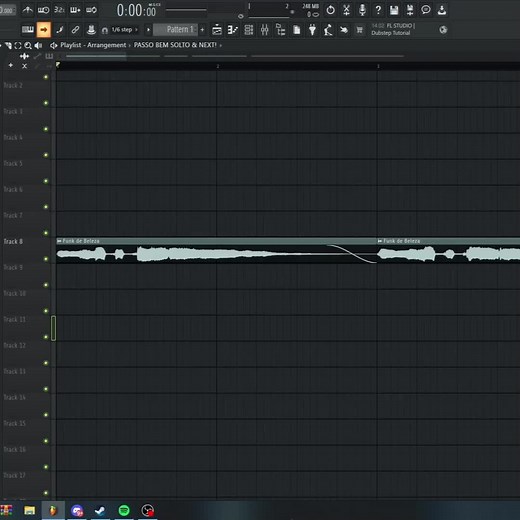The width and height of the screenshot is (520, 520).
Task: Click the microphone recording icon
Action: tap(362, 10)
